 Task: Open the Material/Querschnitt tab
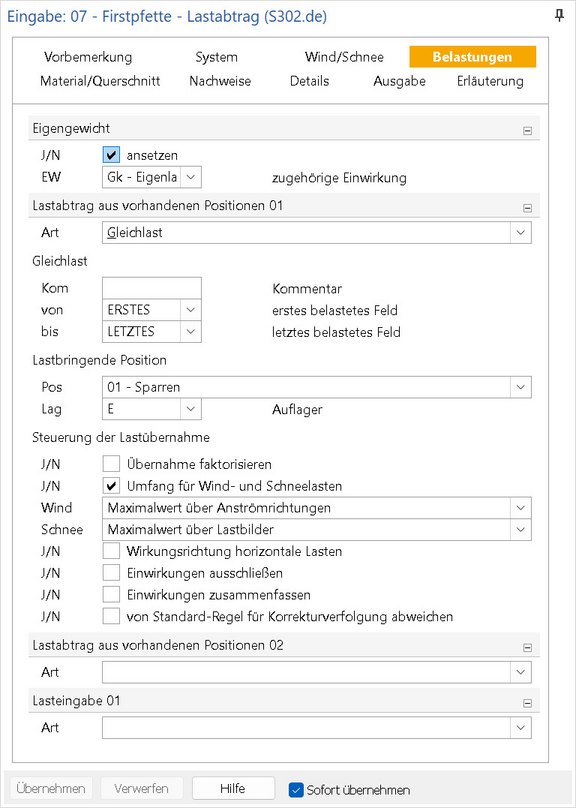[x=100, y=81]
